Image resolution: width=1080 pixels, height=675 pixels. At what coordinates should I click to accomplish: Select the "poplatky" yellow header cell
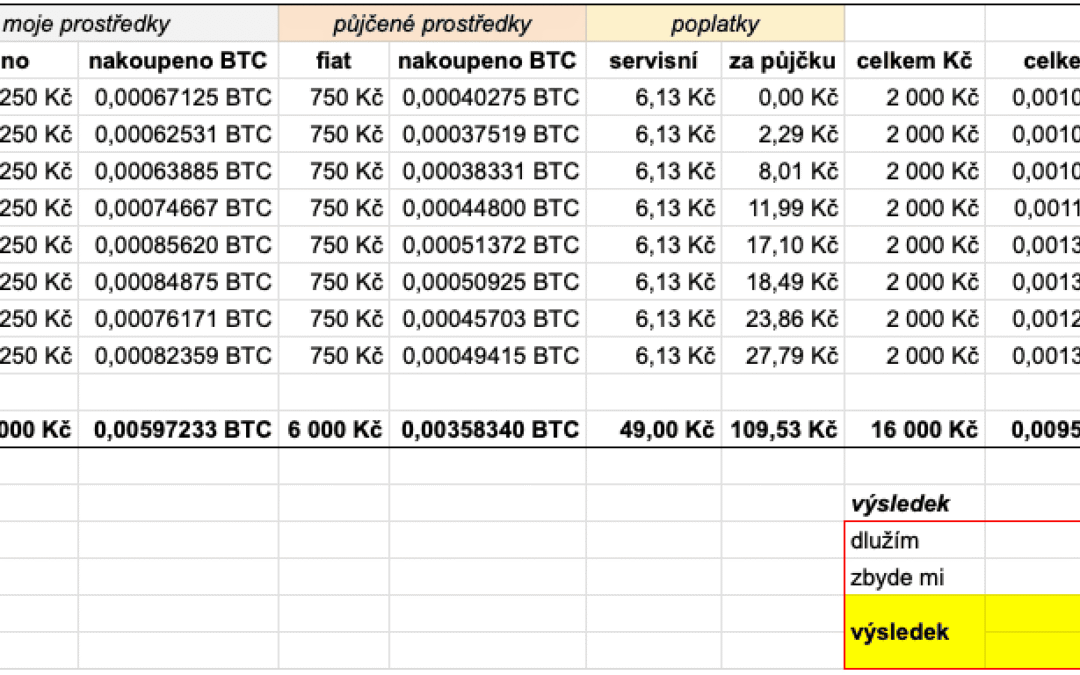[715, 24]
